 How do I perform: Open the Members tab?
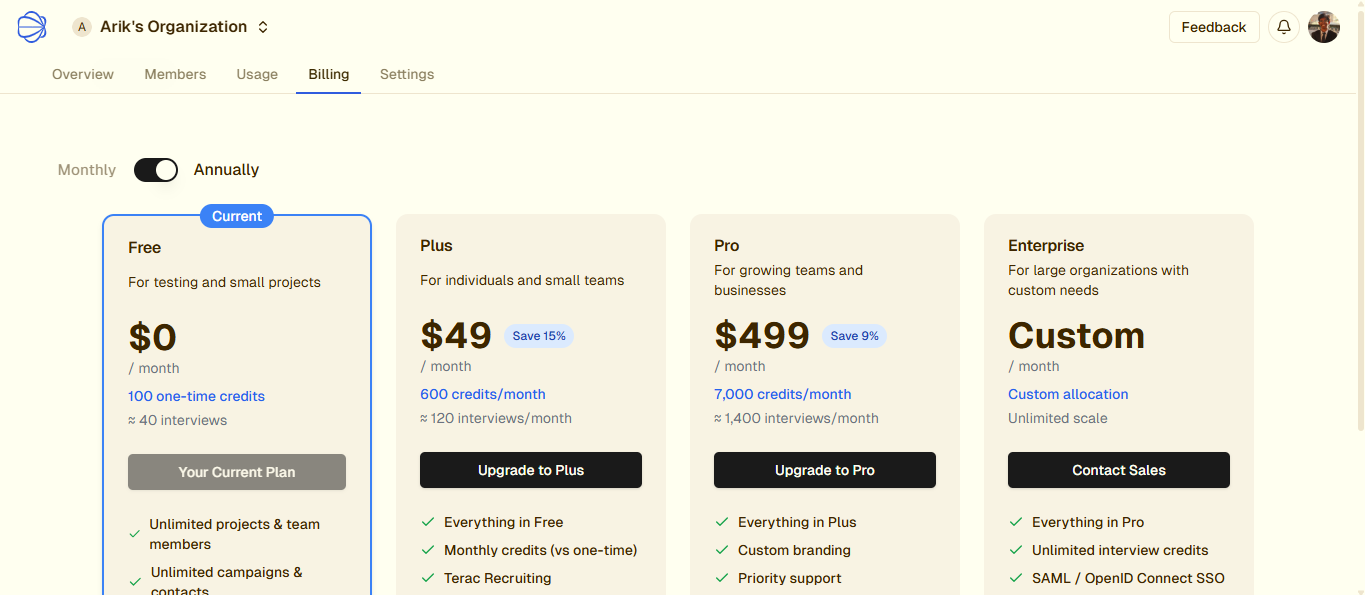(175, 74)
